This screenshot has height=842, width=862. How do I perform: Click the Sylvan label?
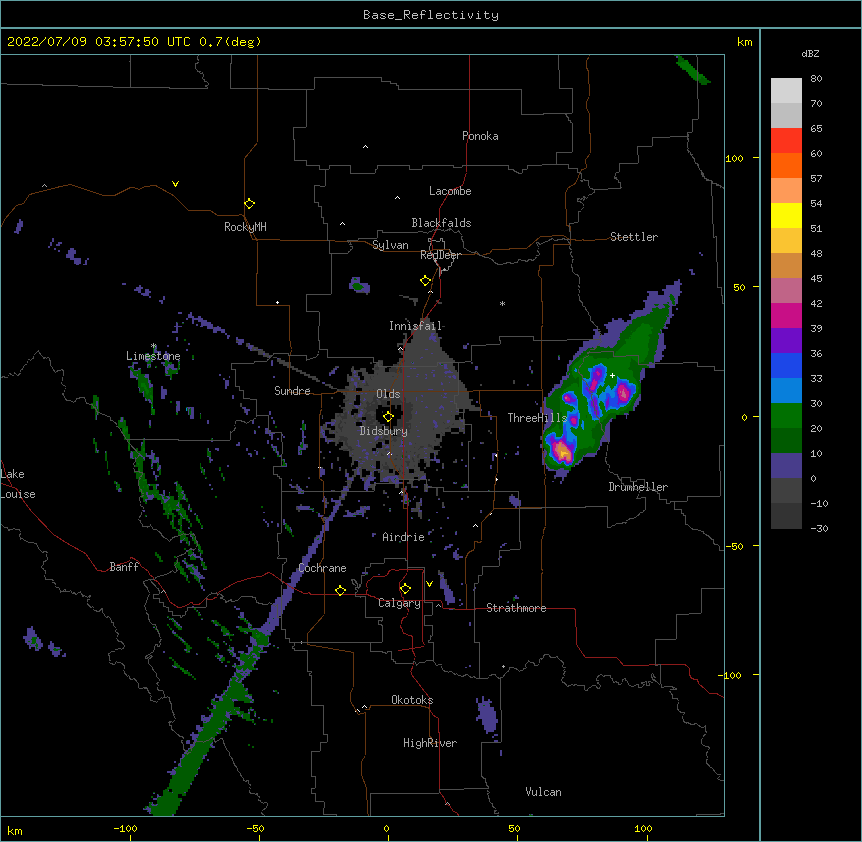pyautogui.click(x=390, y=245)
